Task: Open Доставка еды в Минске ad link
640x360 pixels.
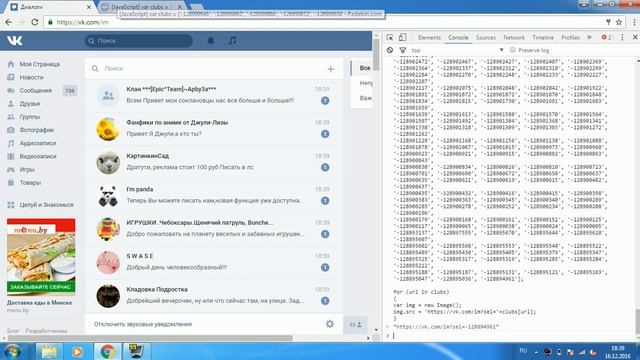Action: pos(39,303)
